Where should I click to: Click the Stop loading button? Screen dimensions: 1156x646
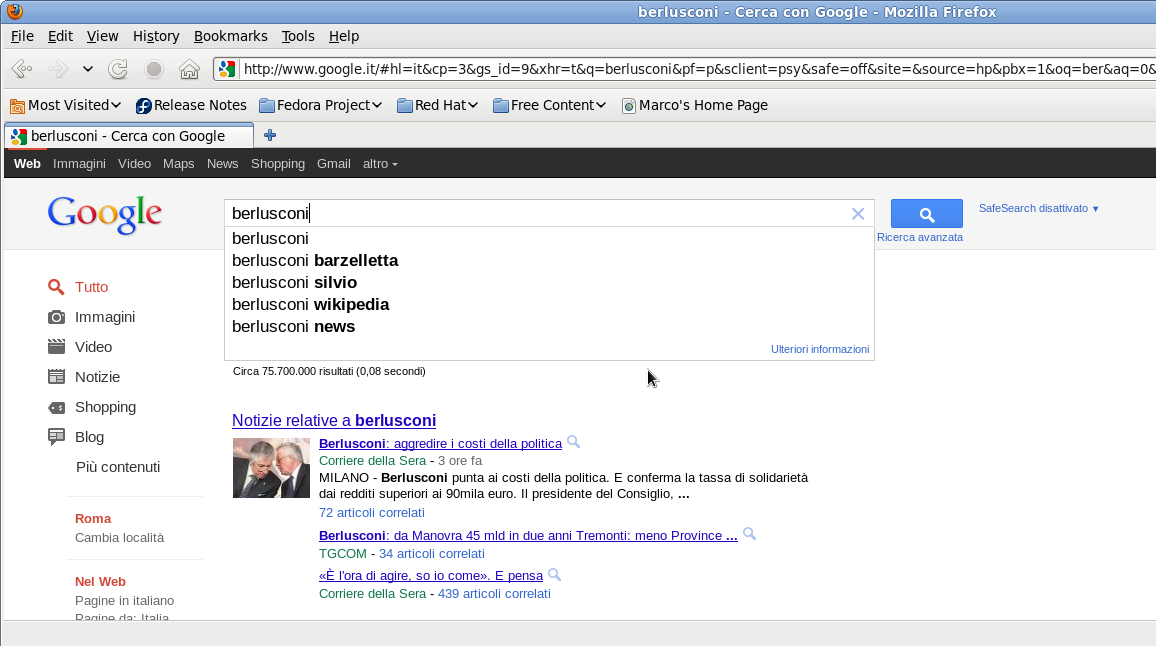tap(153, 69)
